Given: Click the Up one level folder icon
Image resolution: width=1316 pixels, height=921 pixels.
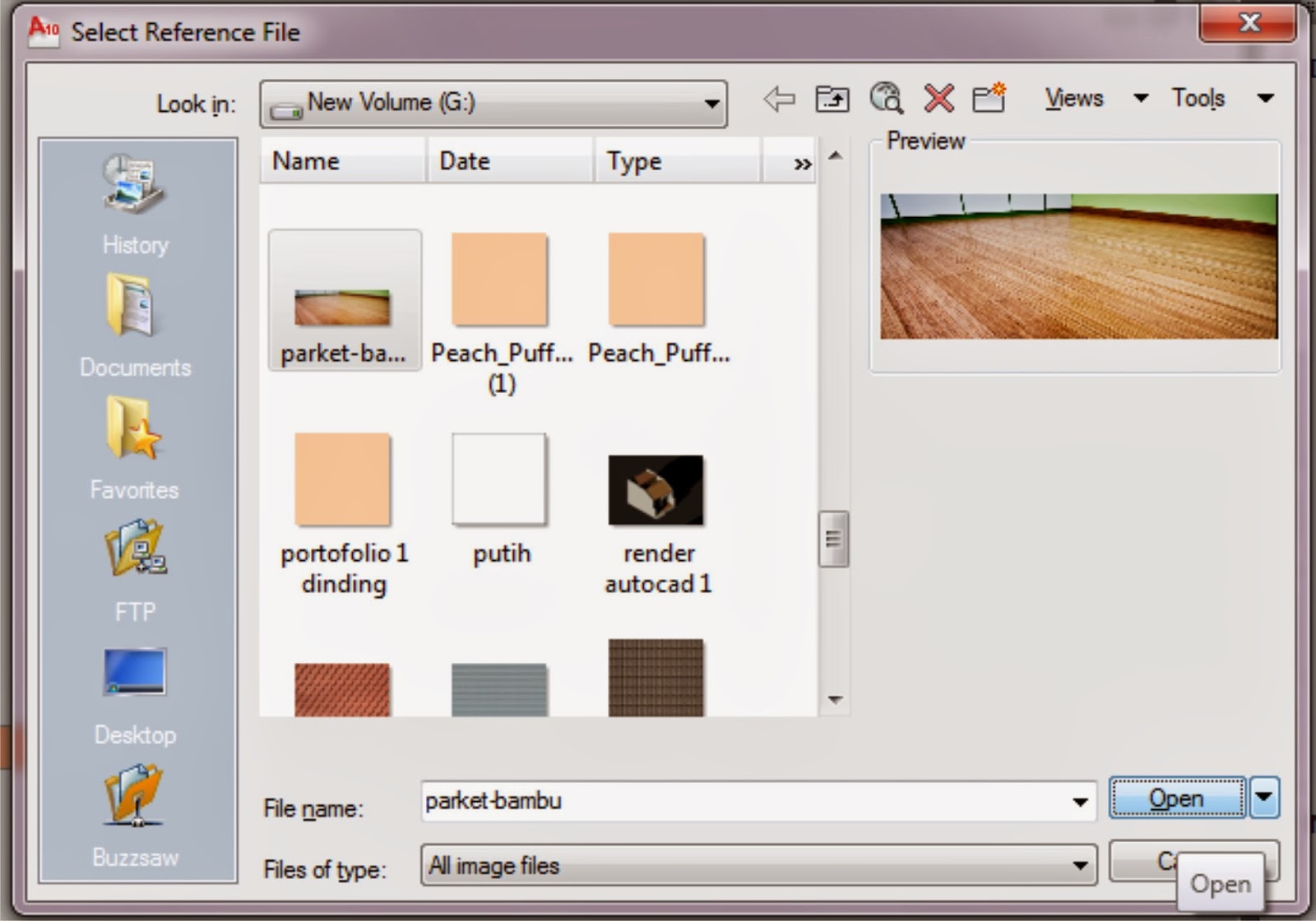Looking at the screenshot, I should click(x=831, y=99).
